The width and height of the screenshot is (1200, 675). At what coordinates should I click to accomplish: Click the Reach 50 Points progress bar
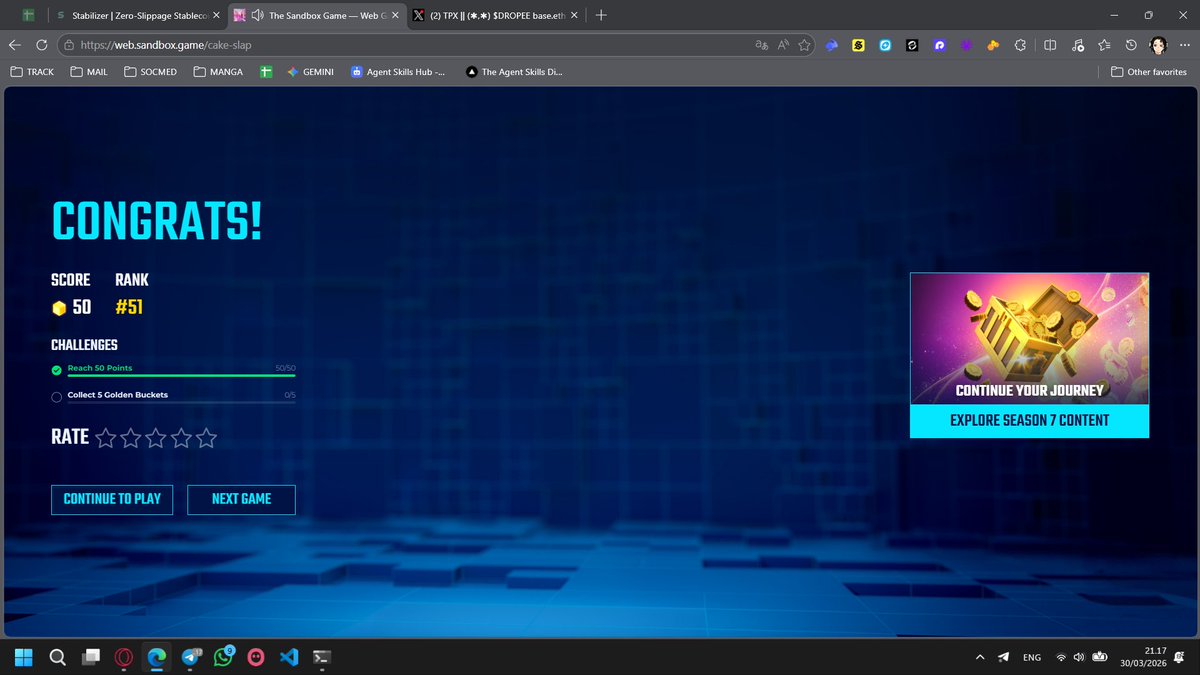[181, 376]
